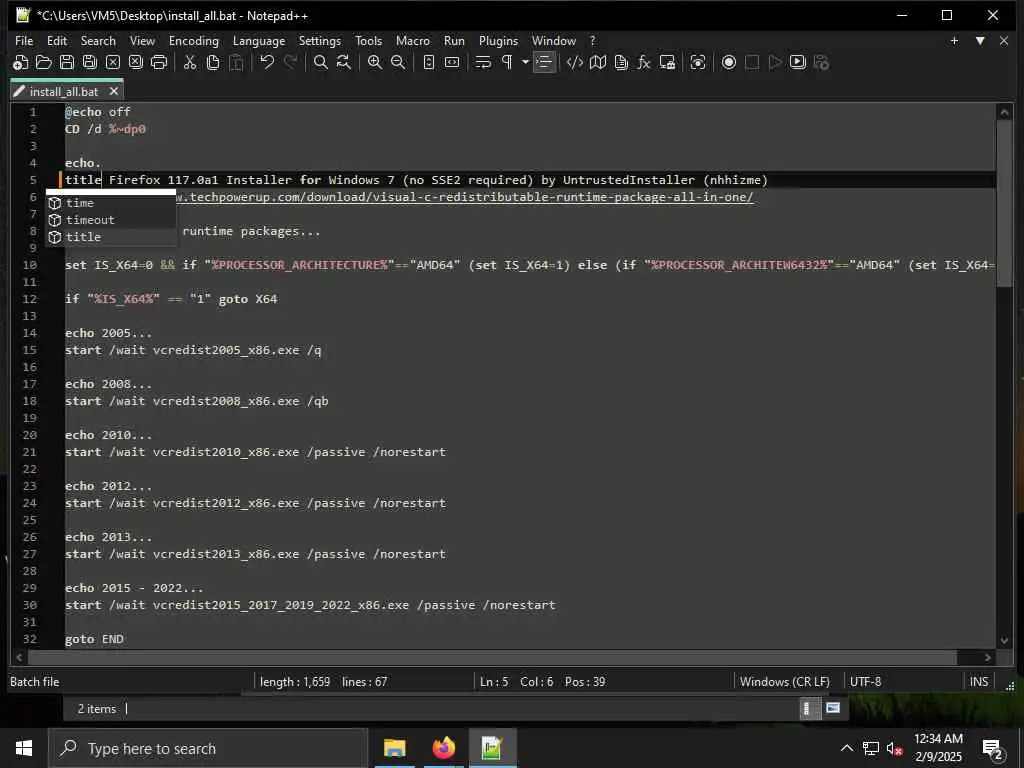Click the vertical scrollbar up arrow
1024x768 pixels.
(x=1004, y=112)
